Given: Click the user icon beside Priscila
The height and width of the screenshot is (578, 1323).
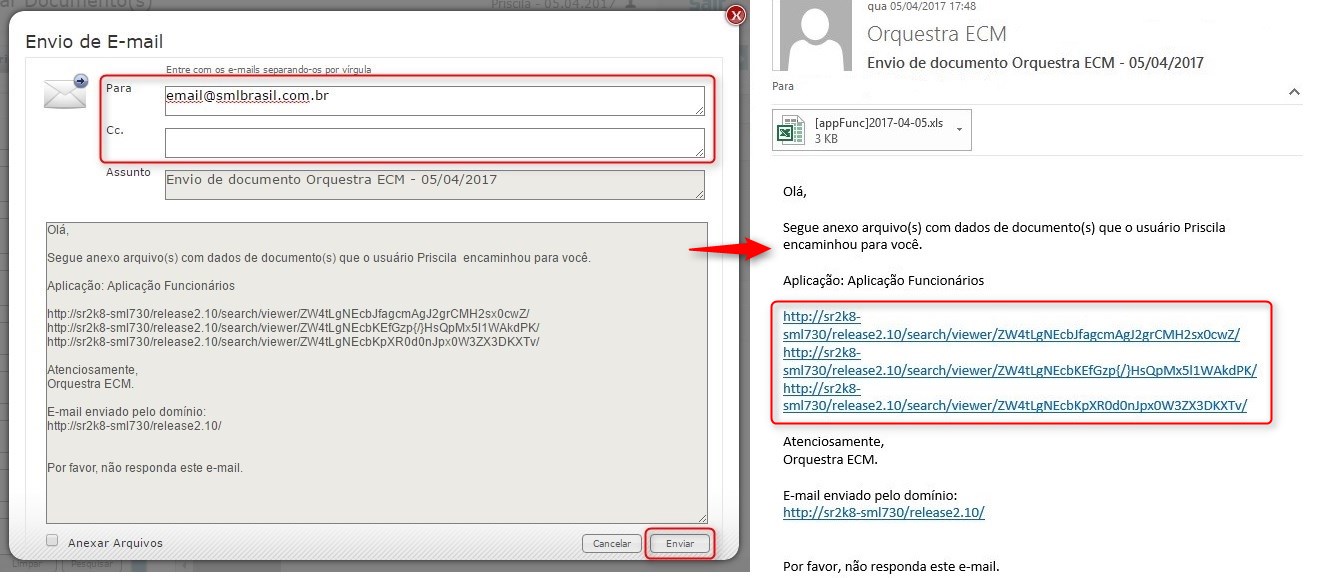Looking at the screenshot, I should [x=630, y=4].
